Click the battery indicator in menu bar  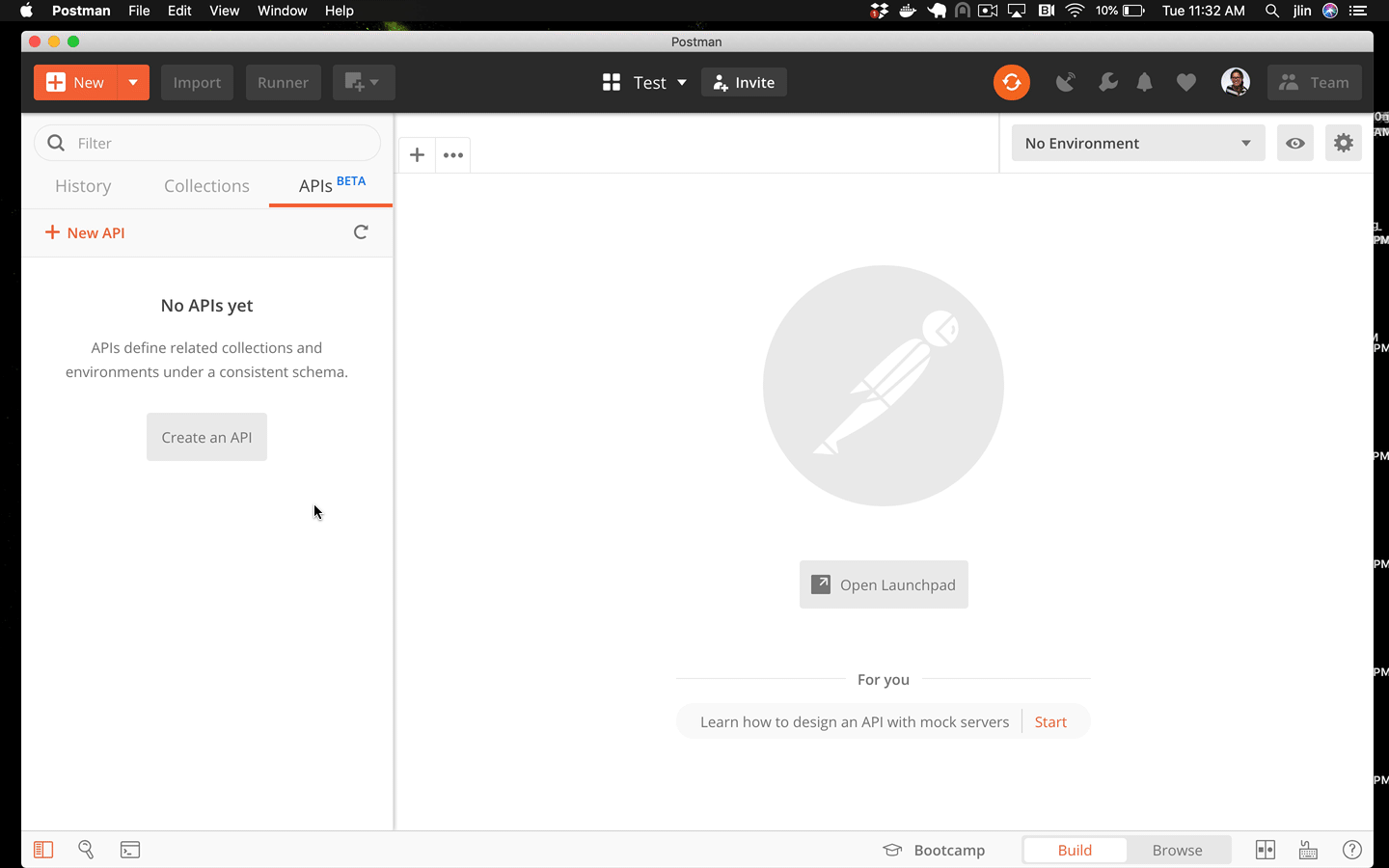(1120, 11)
